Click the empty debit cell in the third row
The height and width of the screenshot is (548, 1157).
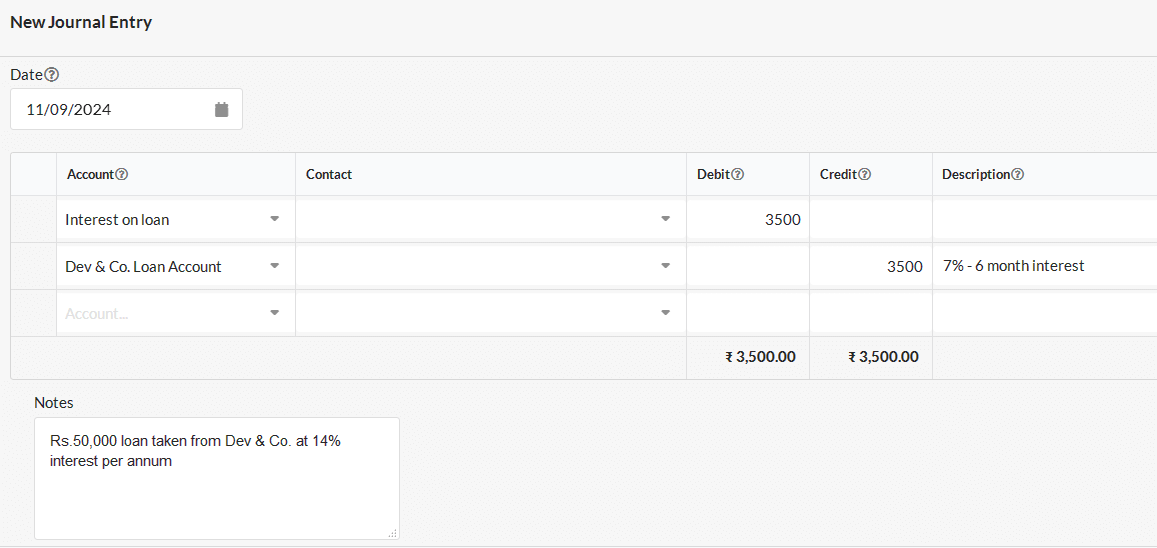(x=747, y=313)
